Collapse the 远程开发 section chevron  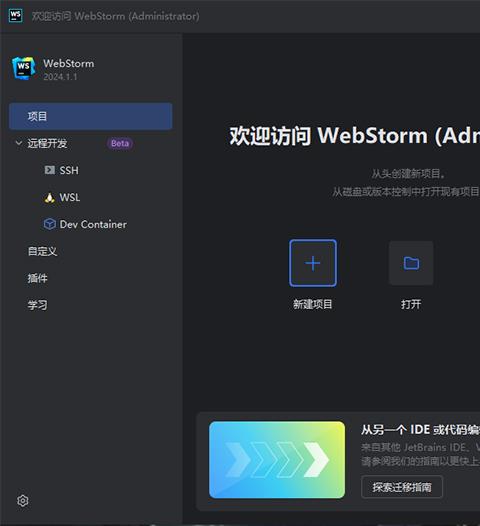19,143
